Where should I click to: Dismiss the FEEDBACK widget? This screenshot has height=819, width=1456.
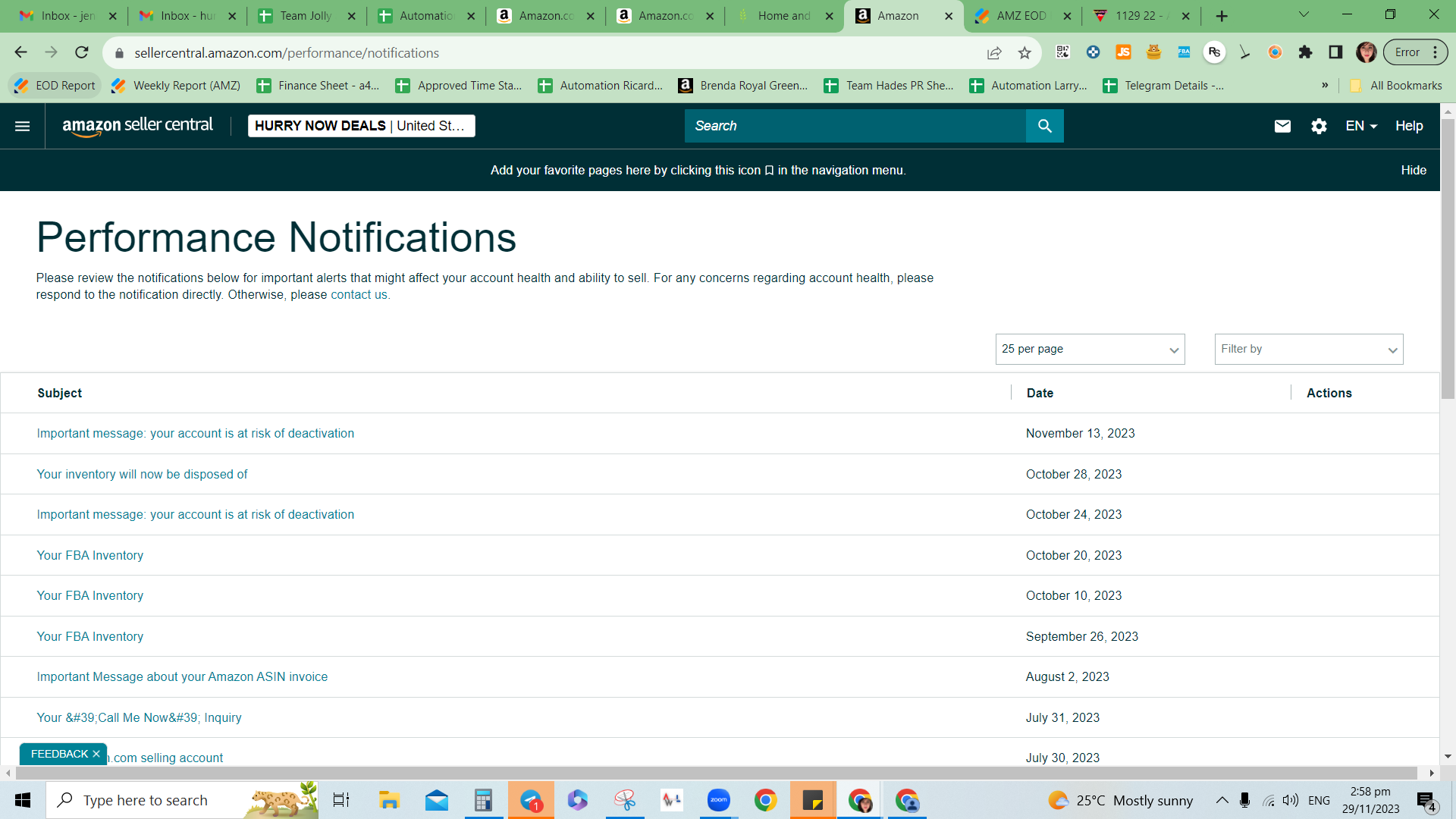click(96, 754)
